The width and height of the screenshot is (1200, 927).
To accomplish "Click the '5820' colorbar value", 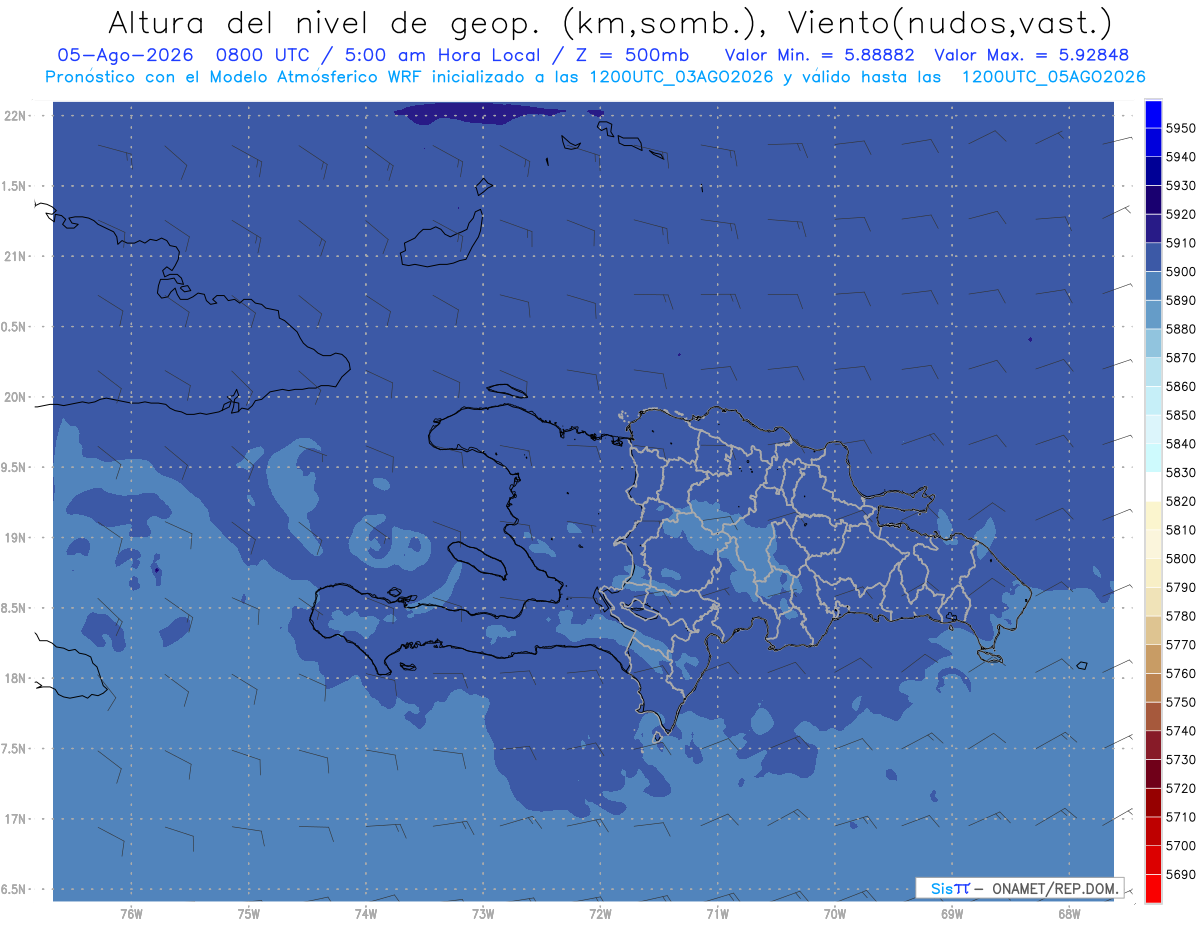I will [1180, 501].
